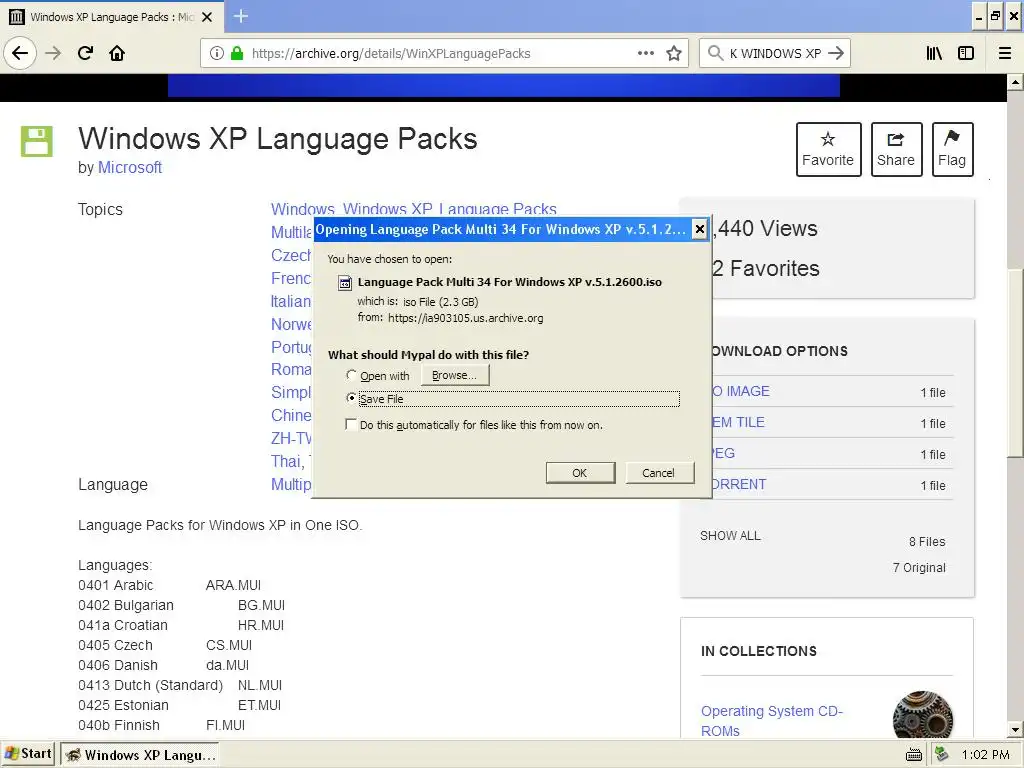Close the Windows XP Language Packs tab
Image resolution: width=1024 pixels, height=768 pixels.
[207, 17]
